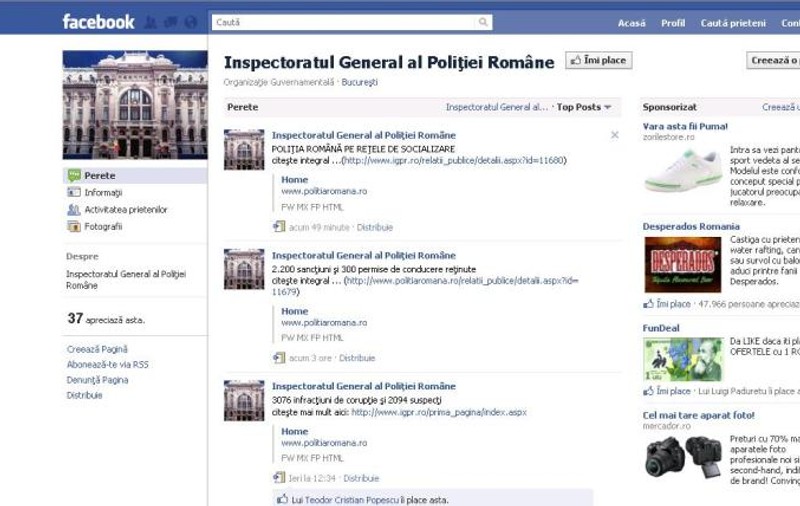Click Creează Pagină link

coord(97,349)
